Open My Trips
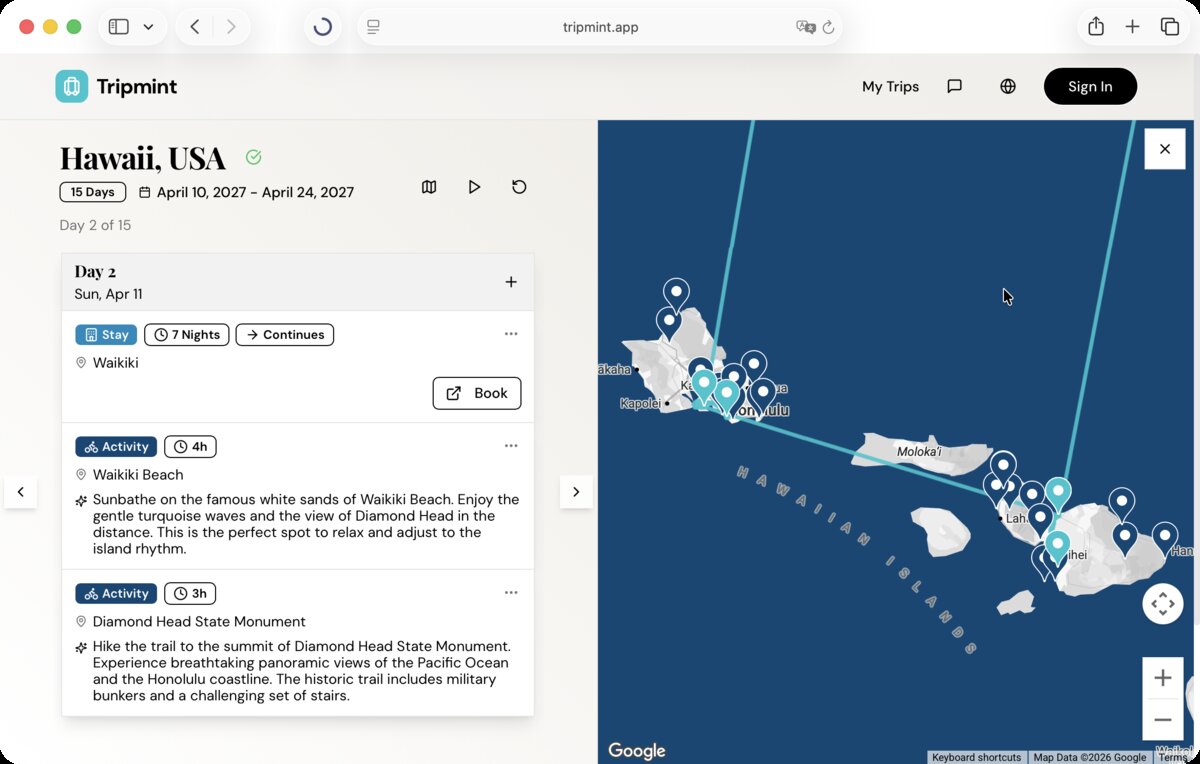 890,86
